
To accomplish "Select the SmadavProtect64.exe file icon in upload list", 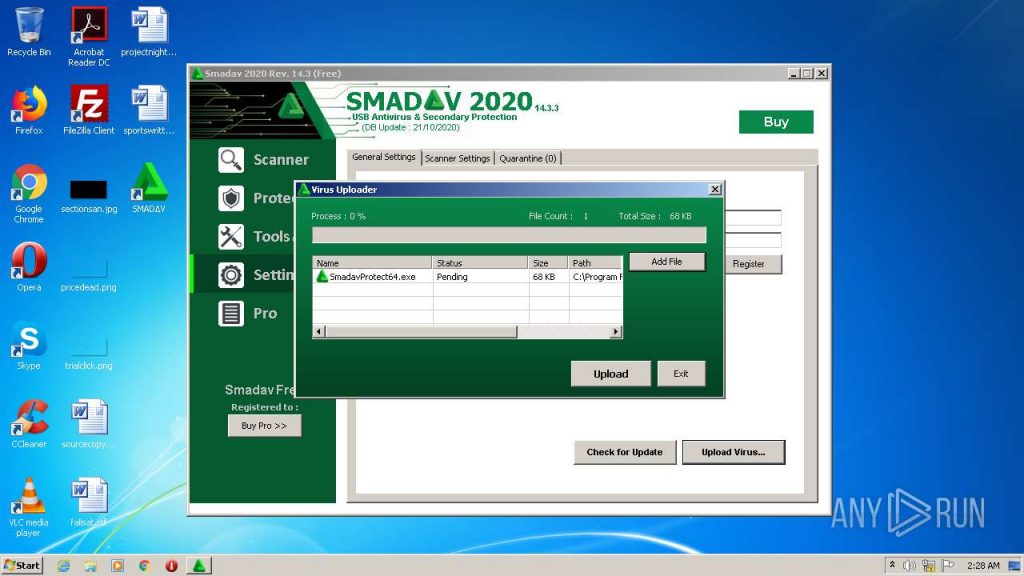I will click(322, 277).
